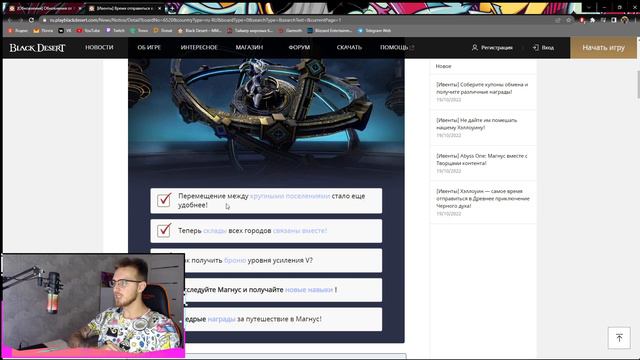Screen dimensions: 640x360
Task: Open the VK bookmark
Action: [65, 31]
